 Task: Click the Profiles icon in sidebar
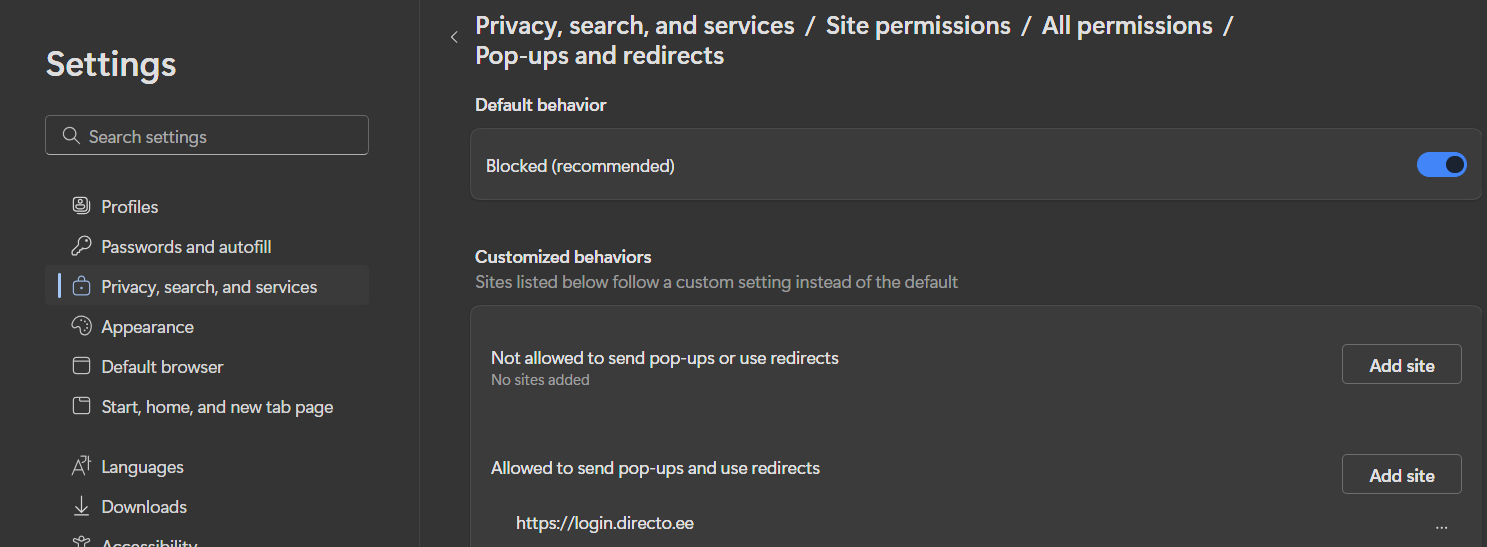tap(81, 206)
